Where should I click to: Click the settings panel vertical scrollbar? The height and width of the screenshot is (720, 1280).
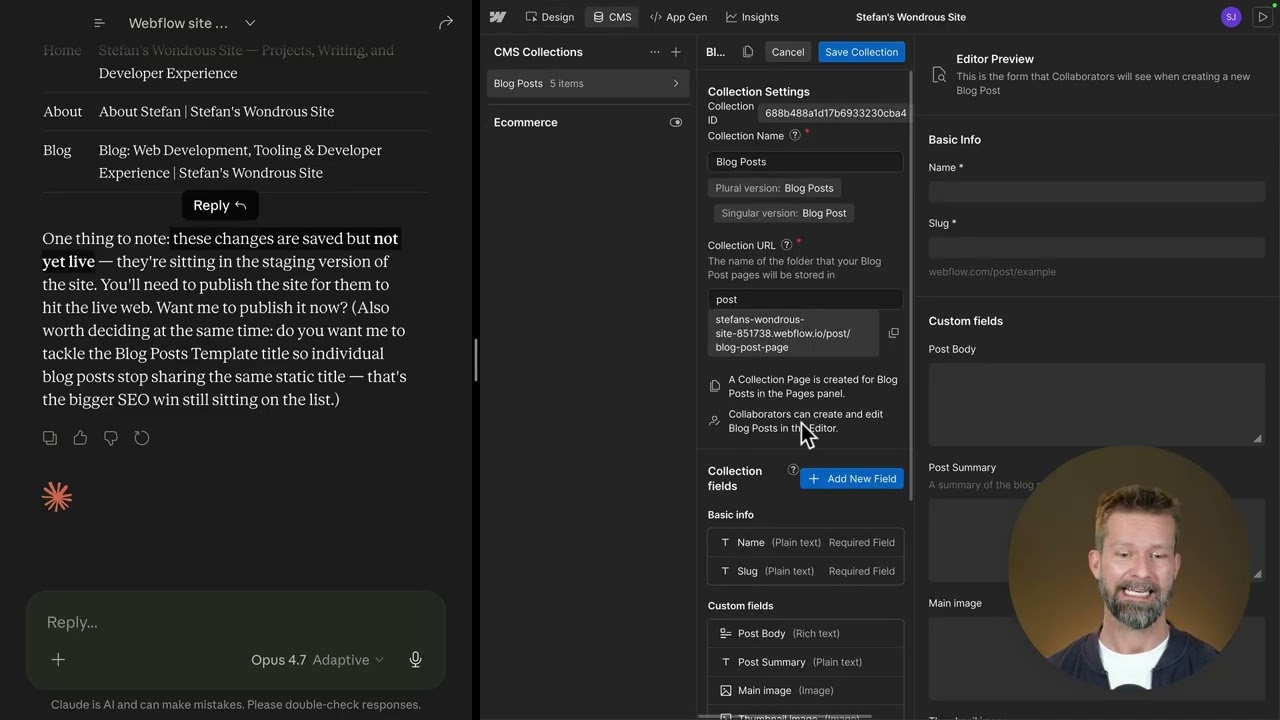(x=910, y=285)
